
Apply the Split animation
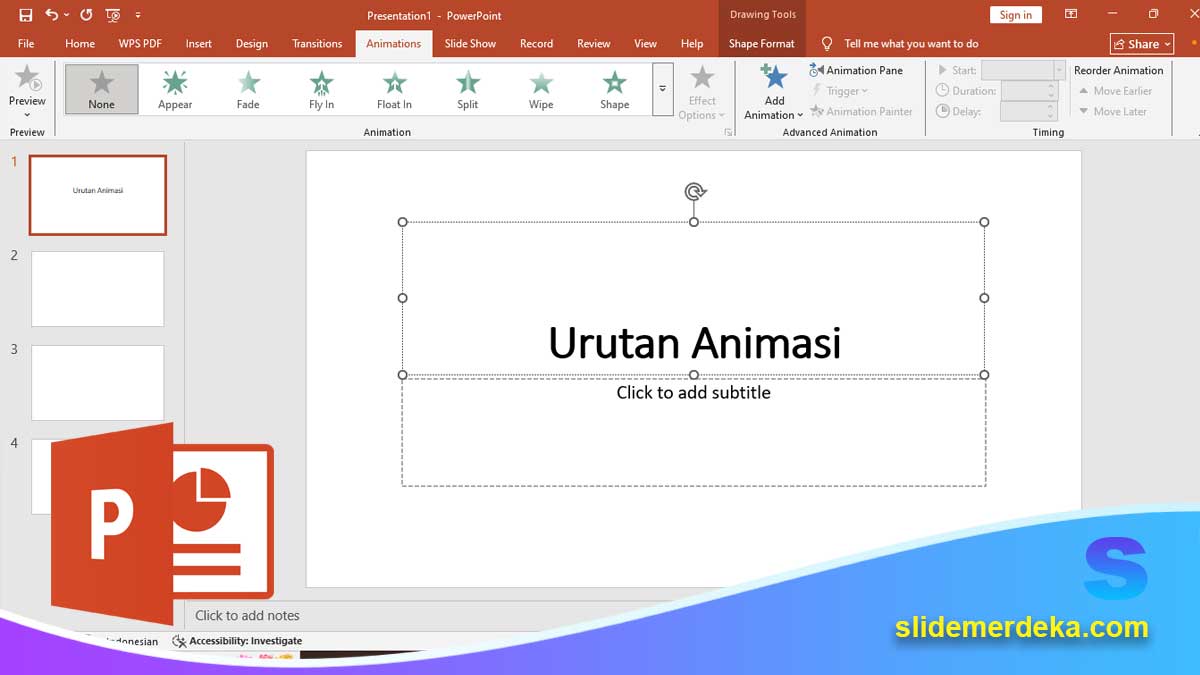click(x=468, y=89)
